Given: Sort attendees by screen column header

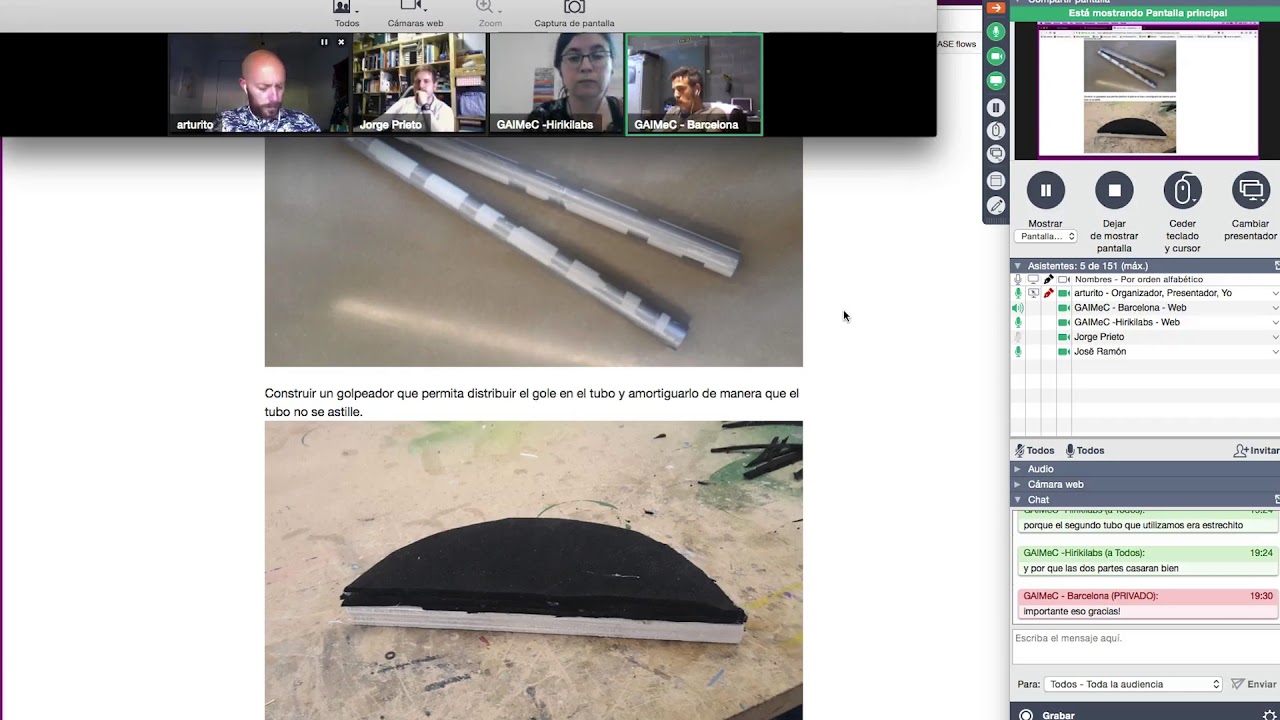Looking at the screenshot, I should coord(1033,280).
